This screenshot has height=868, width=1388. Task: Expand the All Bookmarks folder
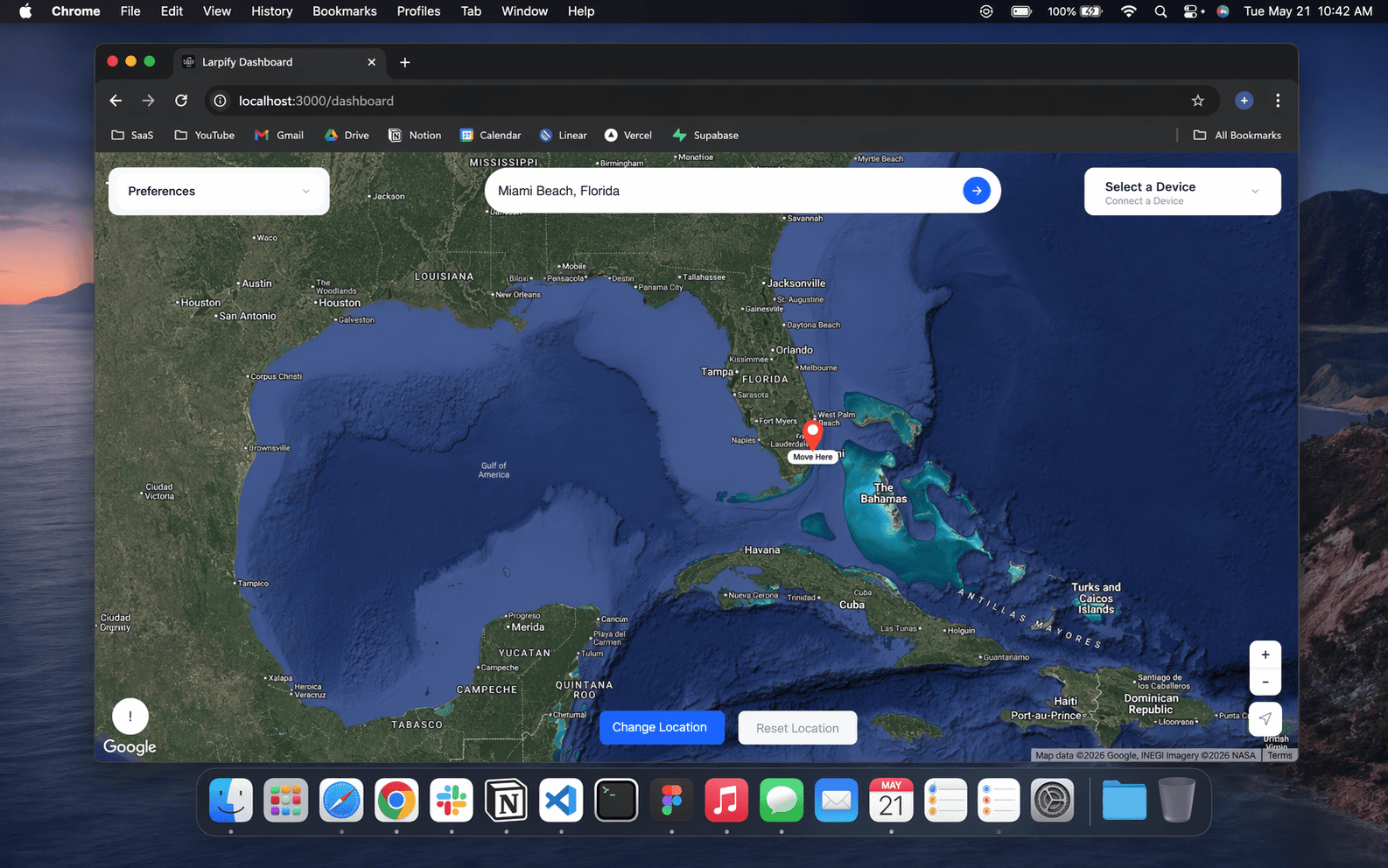pyautogui.click(x=1237, y=136)
